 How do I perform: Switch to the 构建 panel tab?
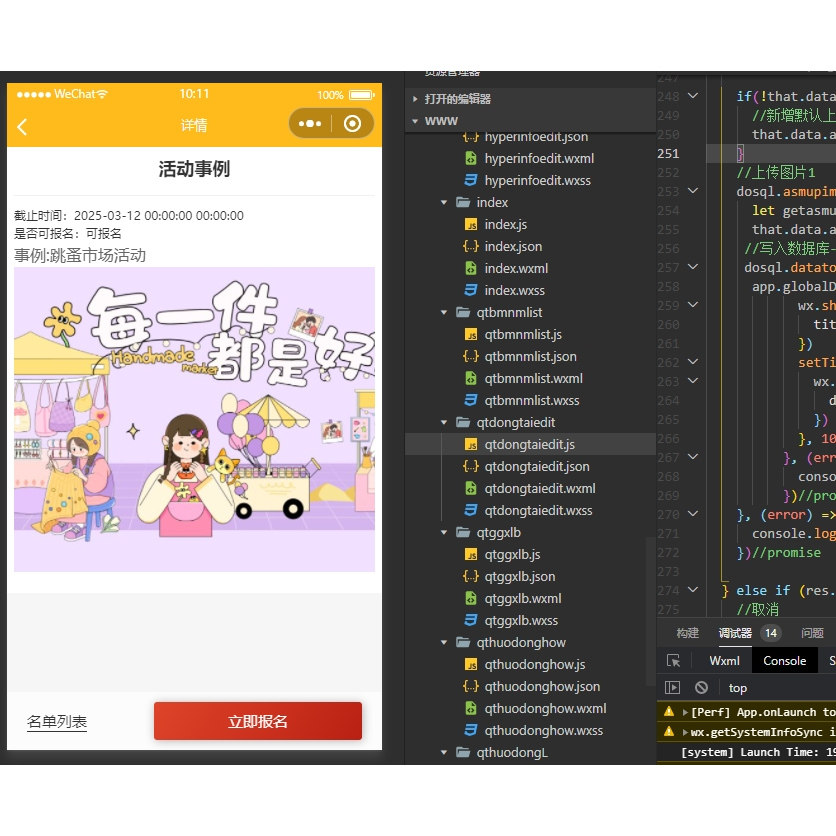(687, 633)
